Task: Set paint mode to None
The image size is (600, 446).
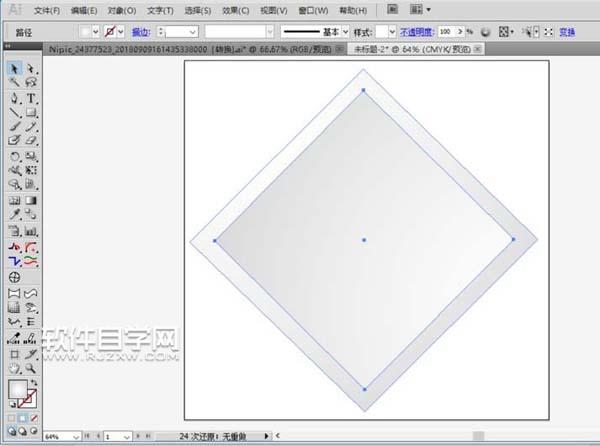Action: pyautogui.click(x=34, y=418)
